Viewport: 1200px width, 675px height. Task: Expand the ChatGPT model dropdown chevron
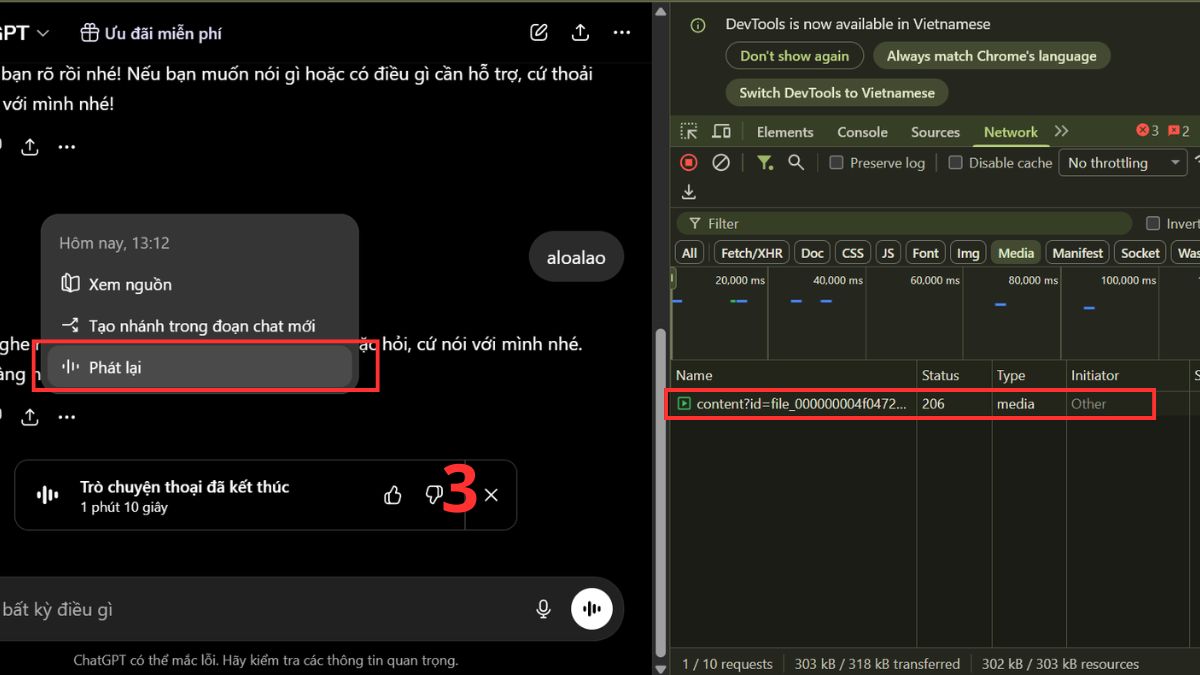(43, 33)
